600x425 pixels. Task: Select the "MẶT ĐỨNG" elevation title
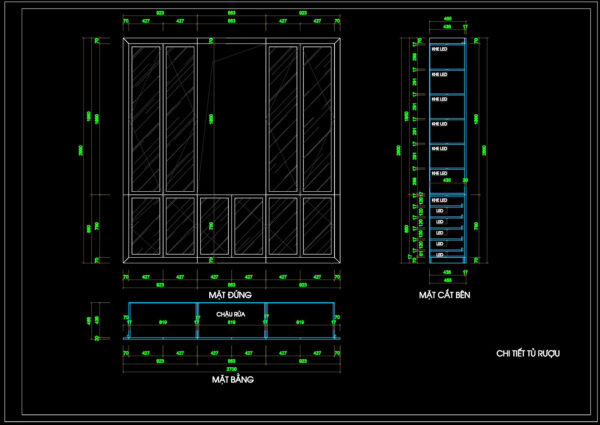point(230,295)
